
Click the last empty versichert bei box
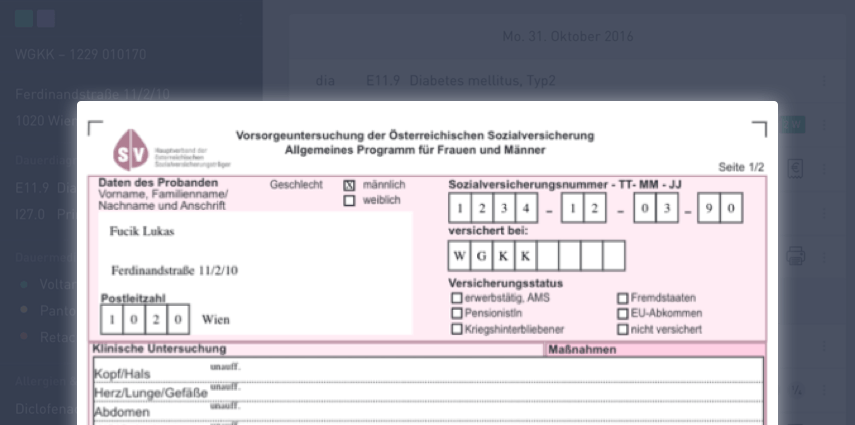(x=613, y=256)
